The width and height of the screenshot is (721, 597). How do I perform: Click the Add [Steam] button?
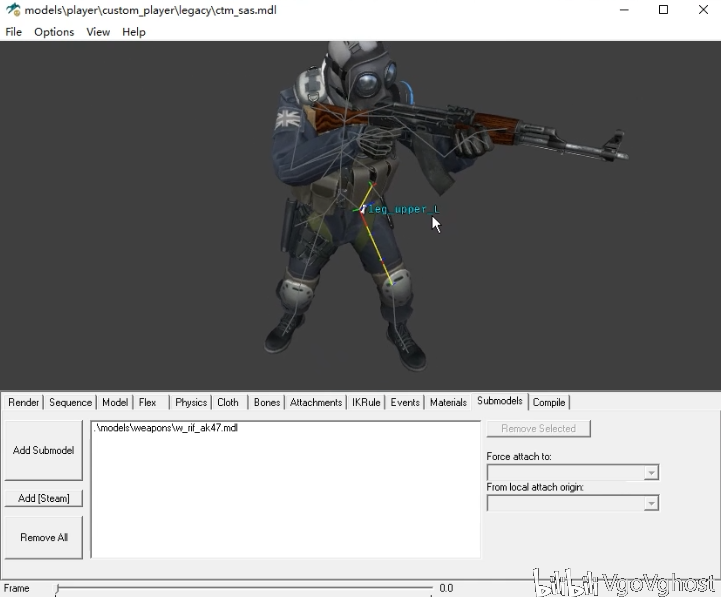point(44,498)
